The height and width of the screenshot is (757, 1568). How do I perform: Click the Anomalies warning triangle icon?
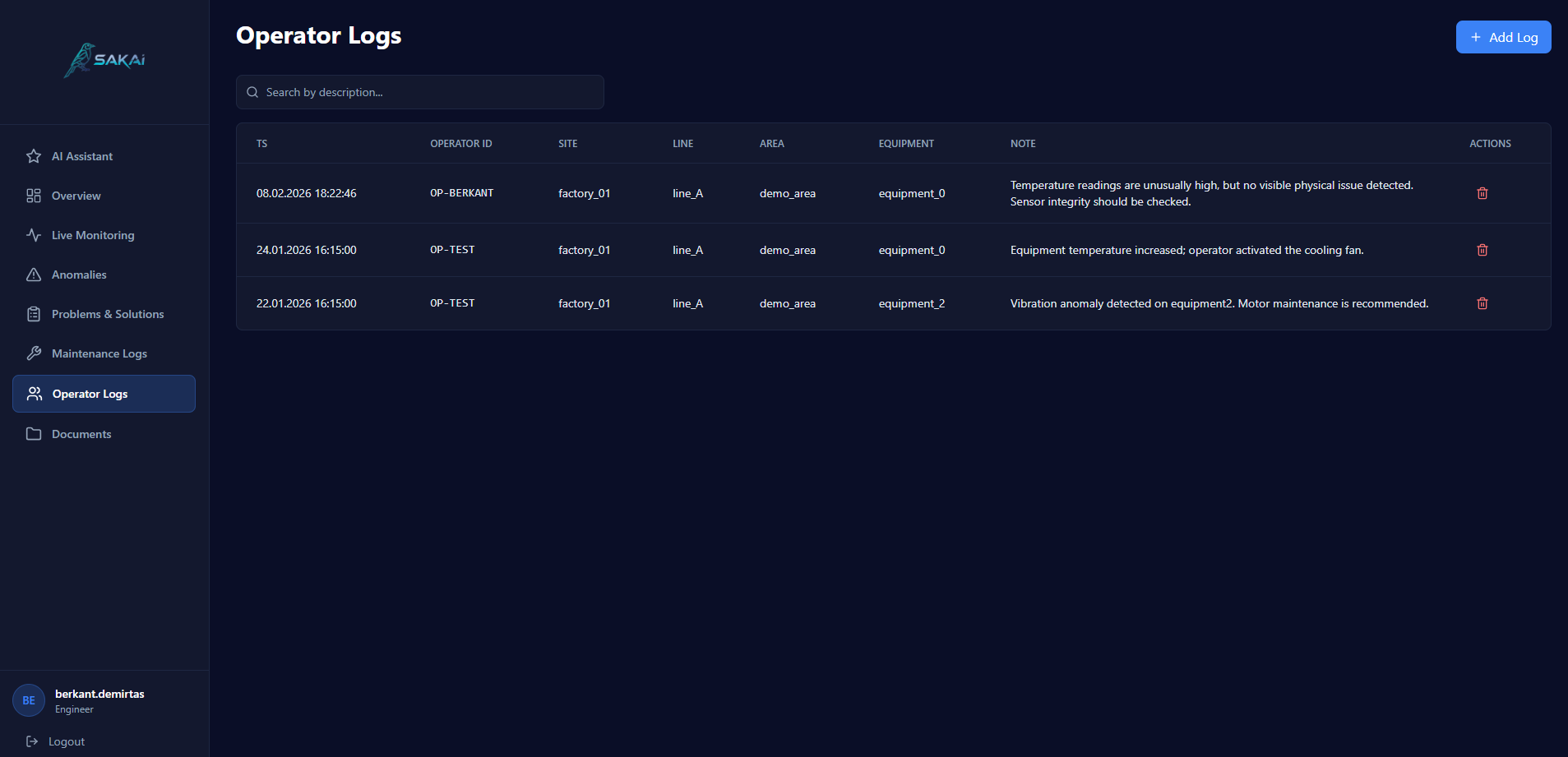click(x=34, y=275)
